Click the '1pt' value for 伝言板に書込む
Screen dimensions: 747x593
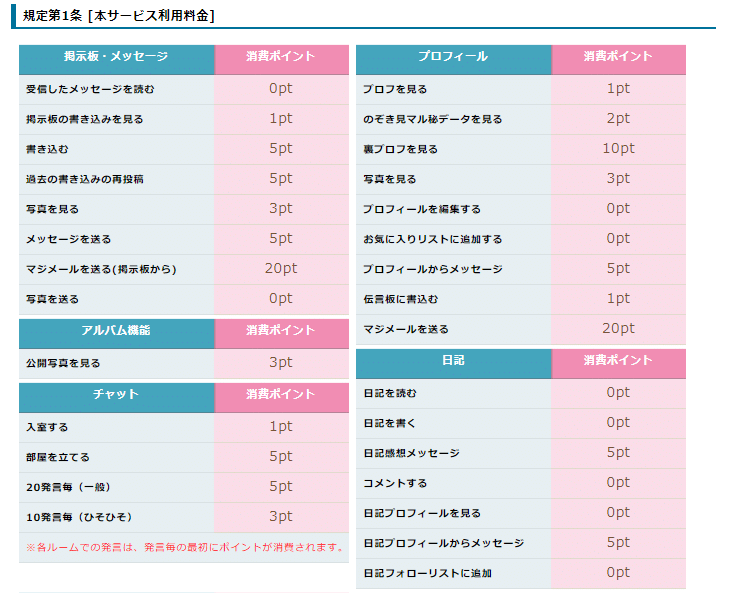tap(618, 299)
